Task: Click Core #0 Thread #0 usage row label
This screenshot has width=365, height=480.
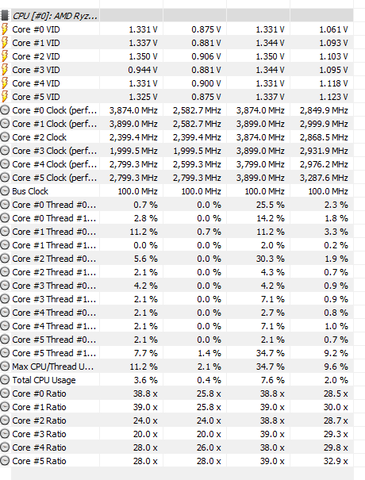Action: (54, 205)
